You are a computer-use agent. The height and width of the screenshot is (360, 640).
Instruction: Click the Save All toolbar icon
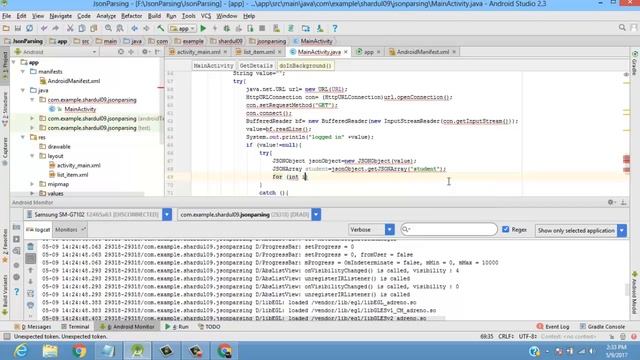point(18,28)
